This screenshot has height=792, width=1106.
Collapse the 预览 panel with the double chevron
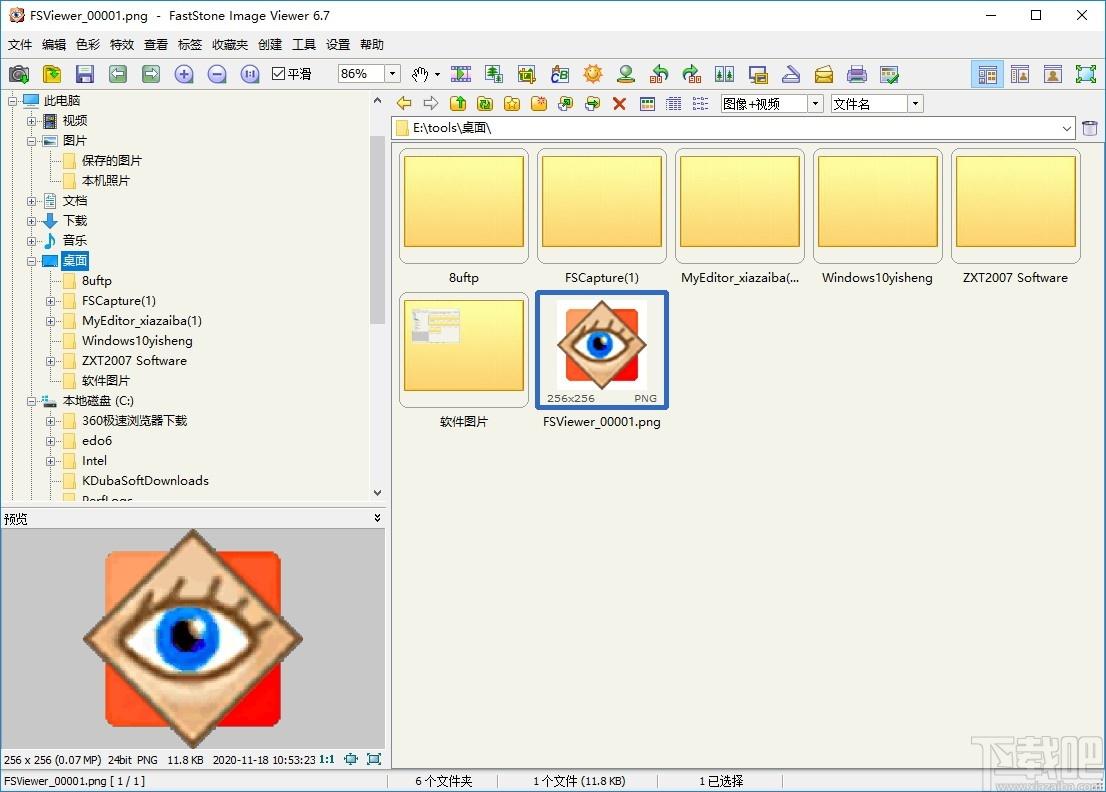(x=377, y=518)
